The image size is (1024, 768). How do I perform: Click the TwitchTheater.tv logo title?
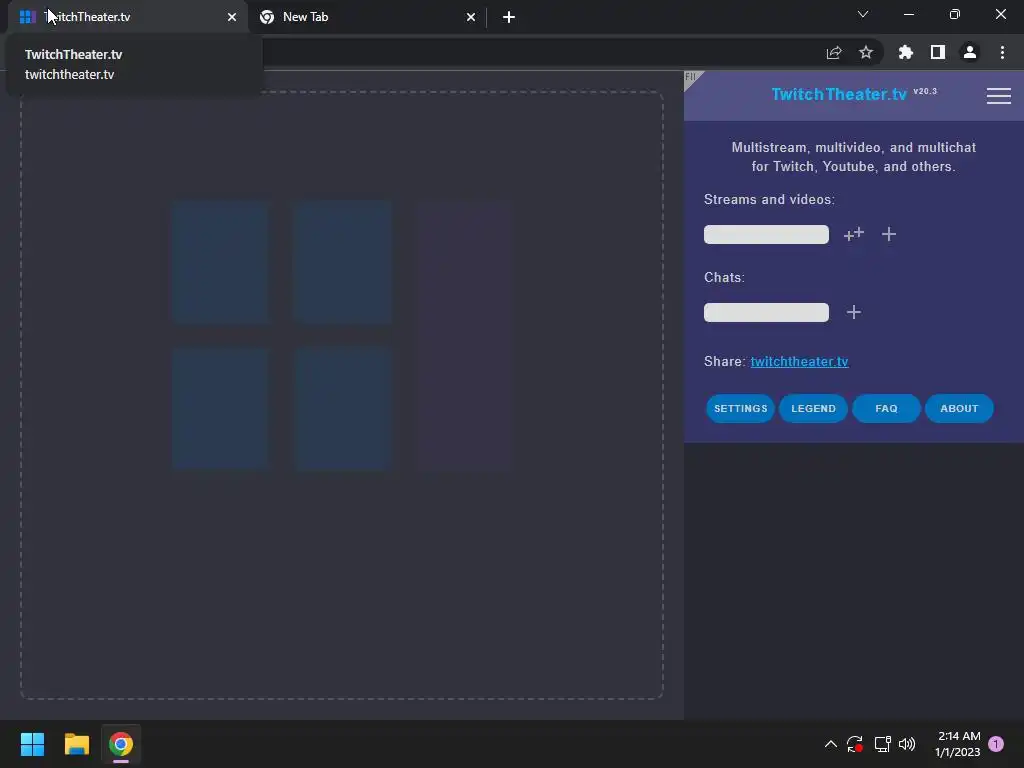point(839,94)
